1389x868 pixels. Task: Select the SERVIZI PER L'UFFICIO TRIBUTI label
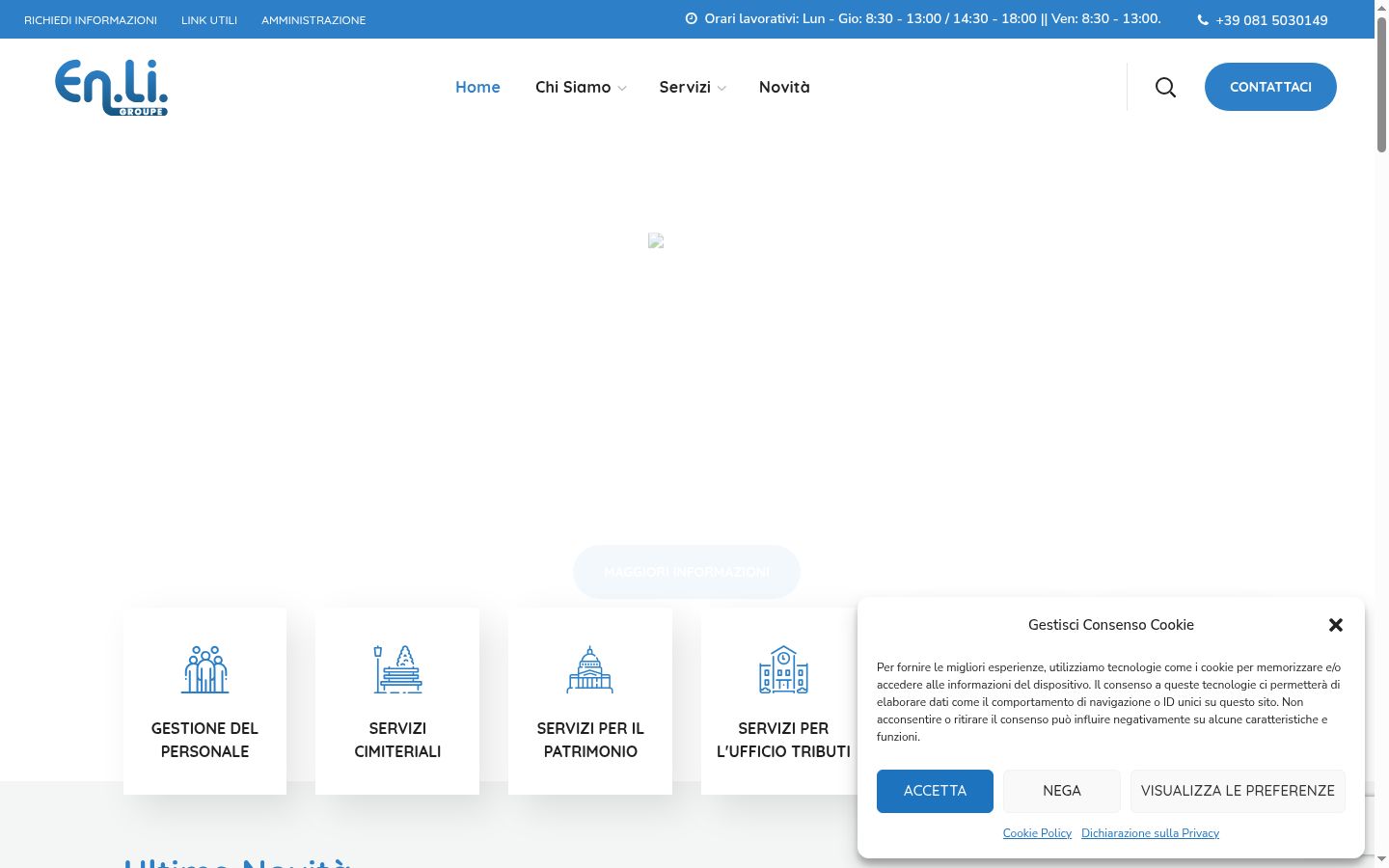click(x=783, y=740)
